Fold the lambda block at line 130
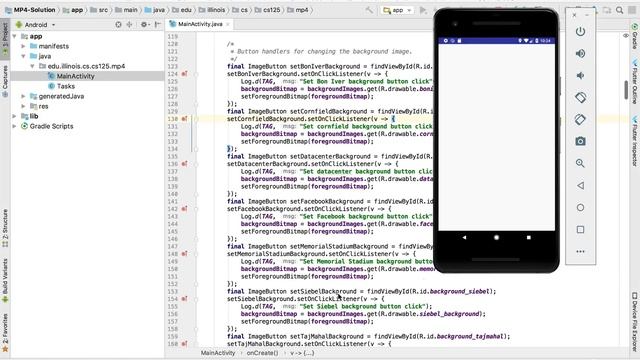The width and height of the screenshot is (640, 360). [196, 119]
